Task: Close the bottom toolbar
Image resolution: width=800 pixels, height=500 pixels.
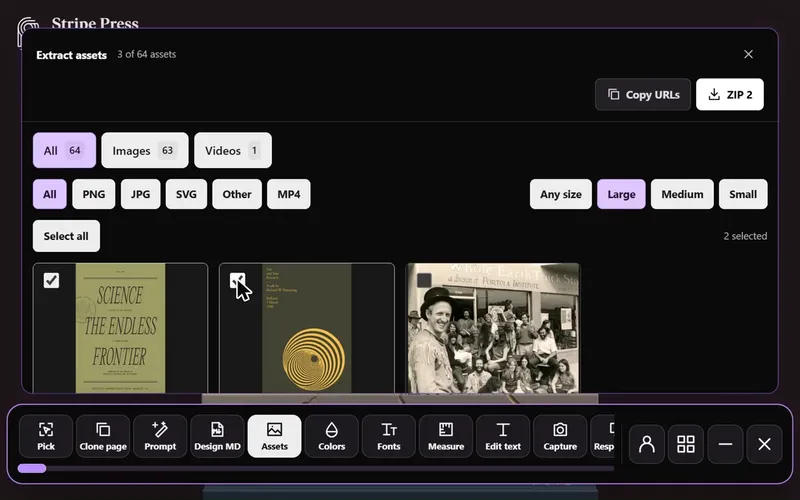Action: click(764, 444)
